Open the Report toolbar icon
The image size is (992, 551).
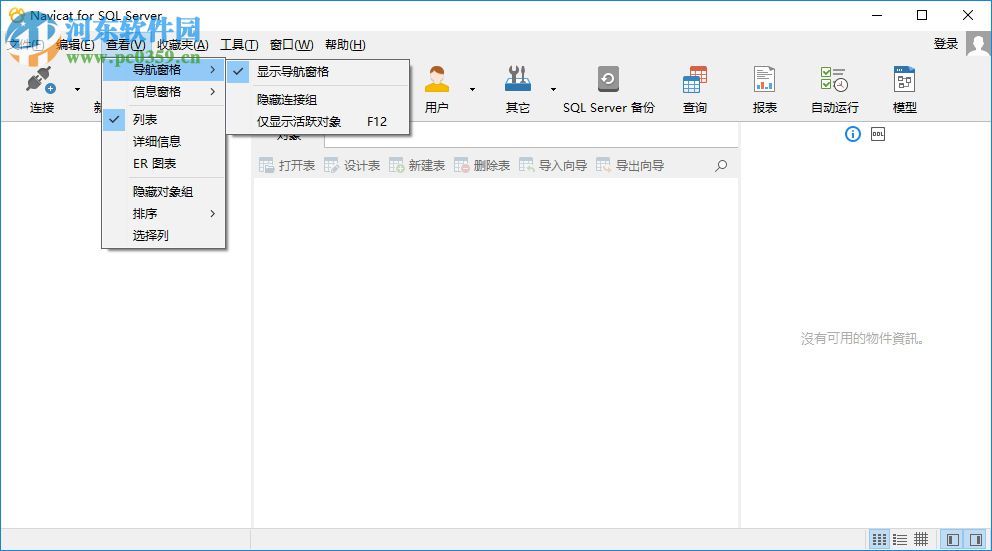(764, 79)
